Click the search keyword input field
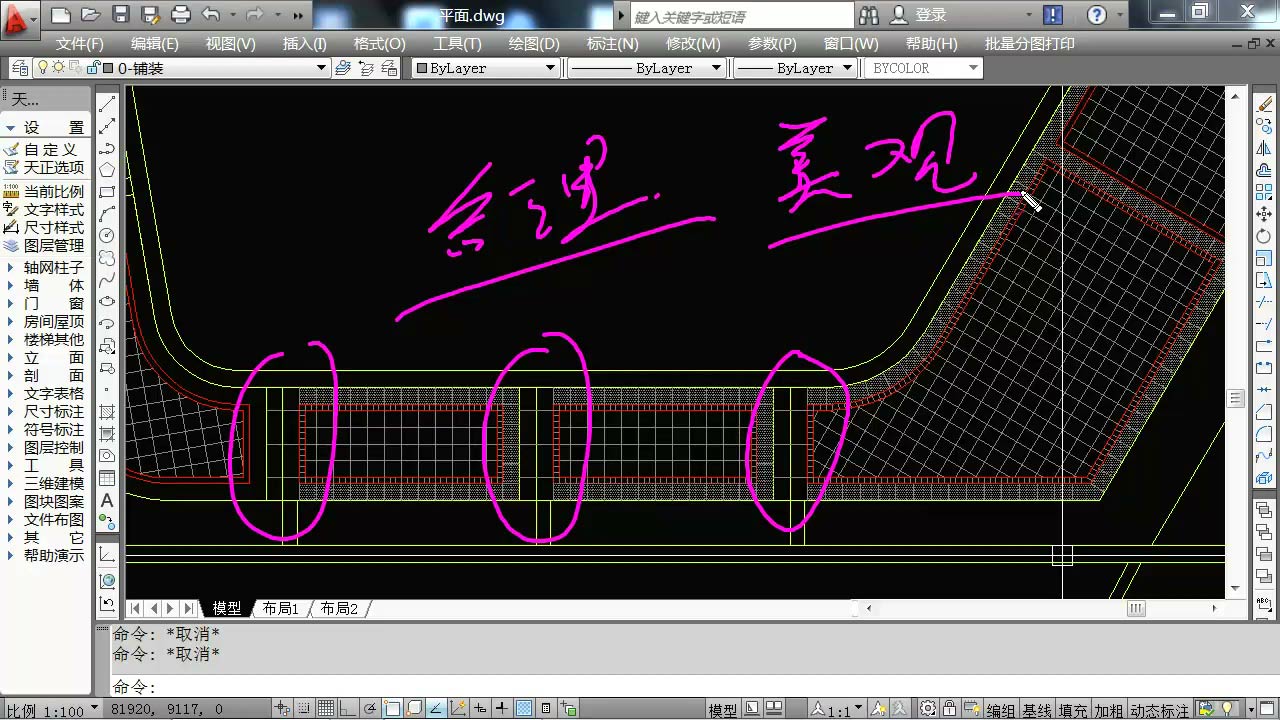Screen dimensions: 1280x720 743,16
